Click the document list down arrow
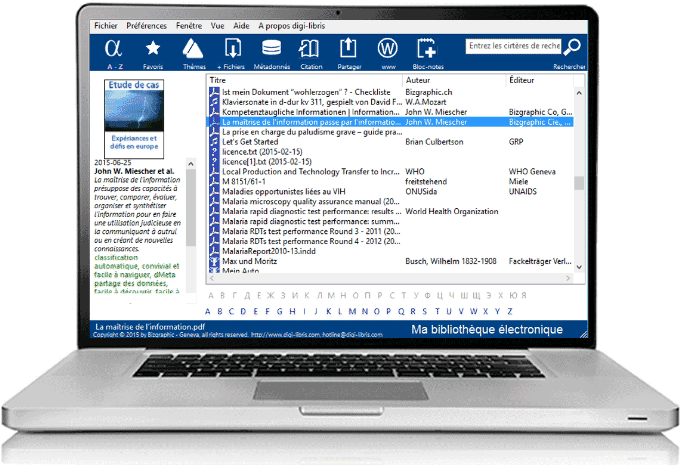Viewport: 680px width, 465px height. tap(579, 267)
